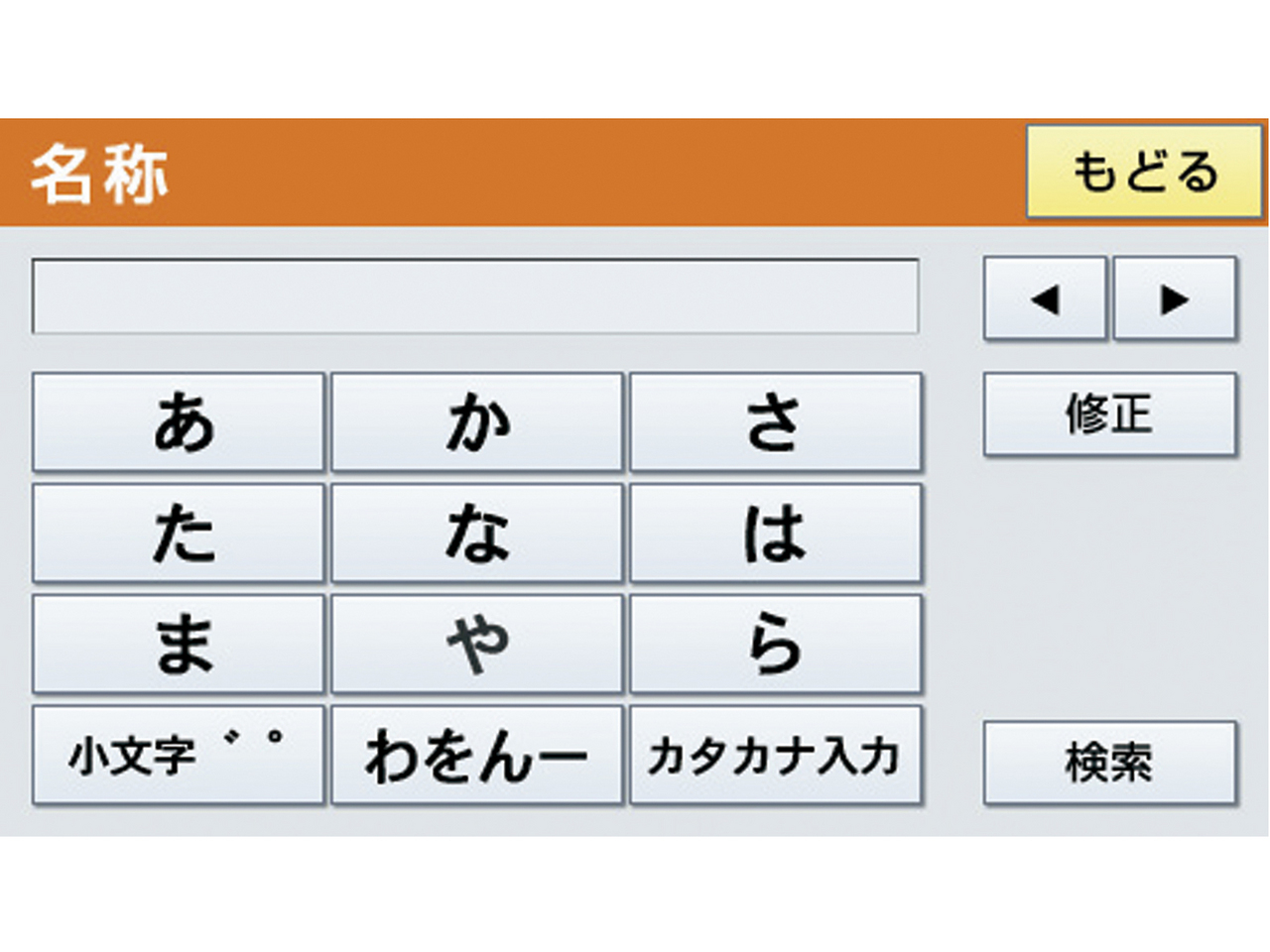Tap the は kana key
Image resolution: width=1270 pixels, height=952 pixels.
[775, 534]
